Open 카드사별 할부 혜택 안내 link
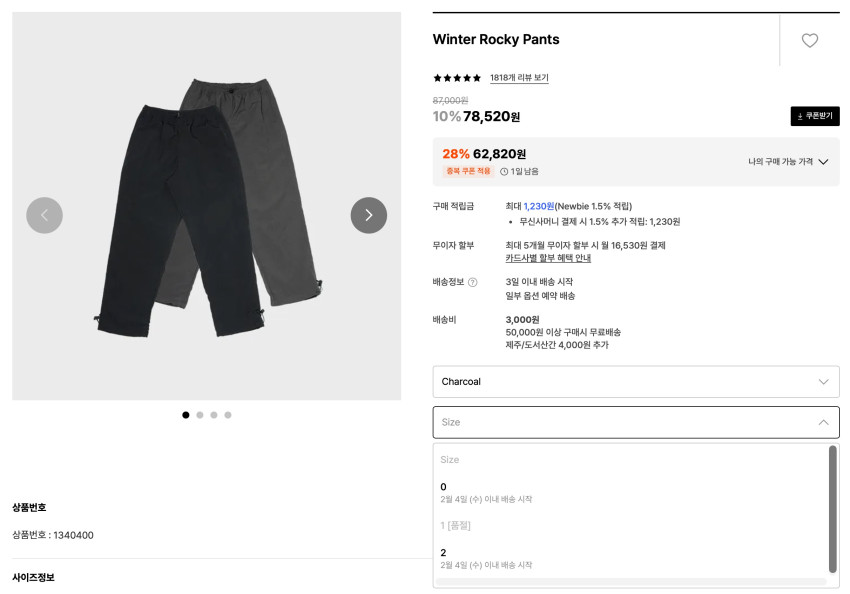The height and width of the screenshot is (594, 850). [x=548, y=258]
